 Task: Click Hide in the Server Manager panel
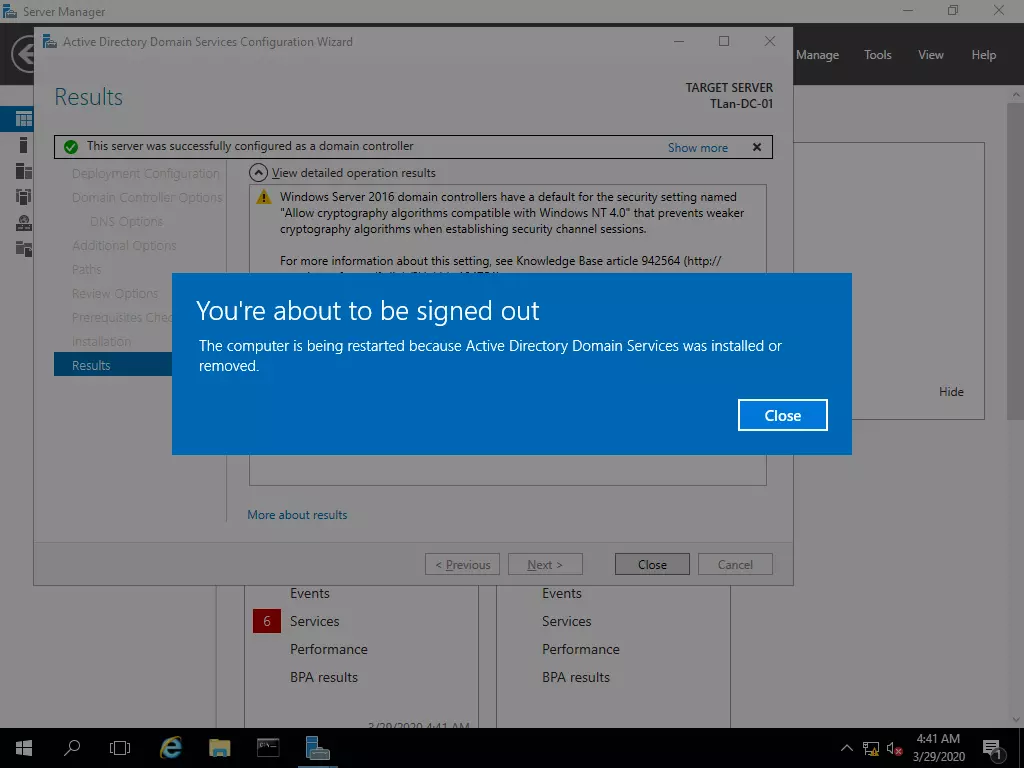(951, 392)
